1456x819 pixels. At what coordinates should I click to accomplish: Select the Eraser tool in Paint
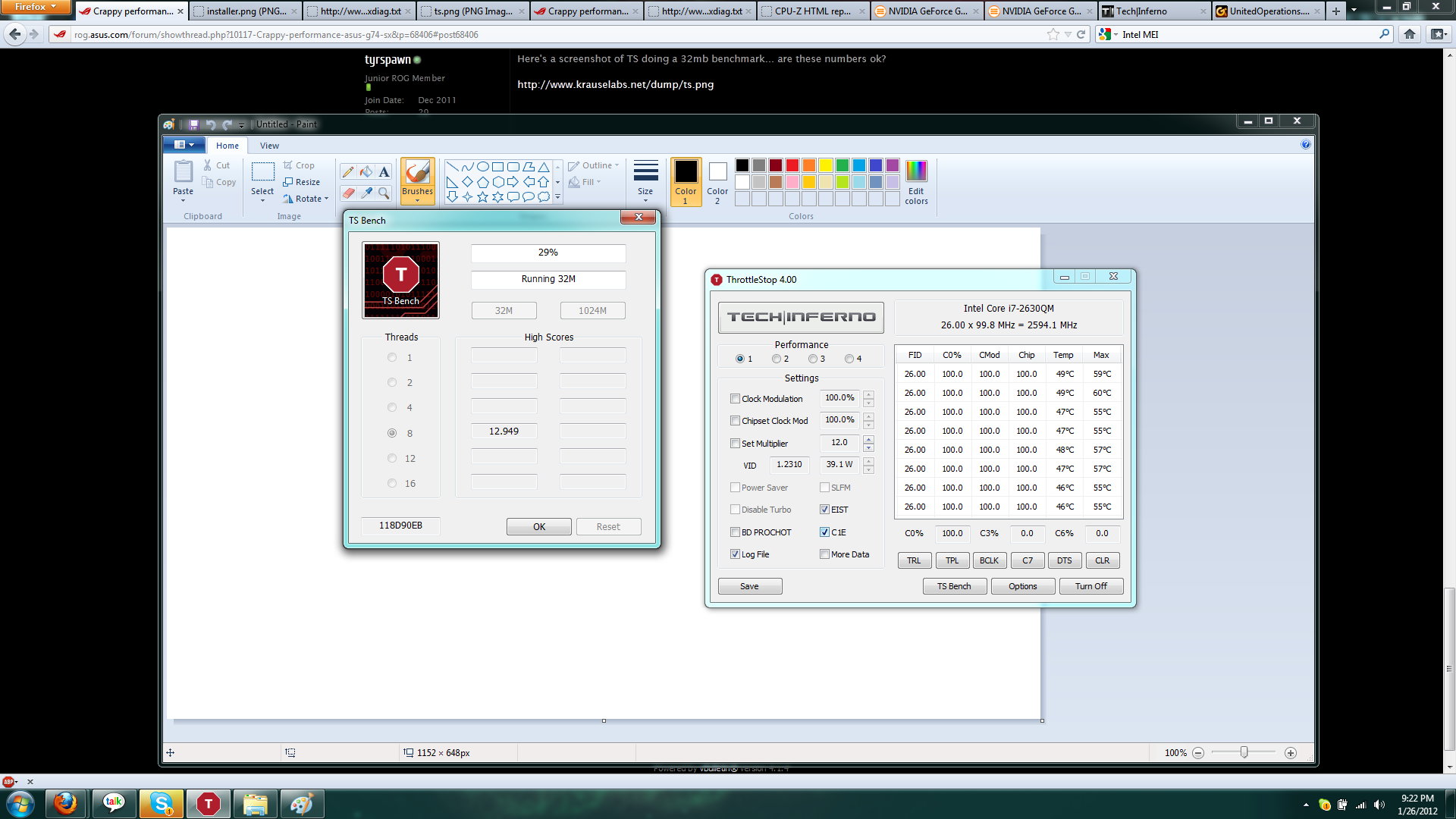348,193
